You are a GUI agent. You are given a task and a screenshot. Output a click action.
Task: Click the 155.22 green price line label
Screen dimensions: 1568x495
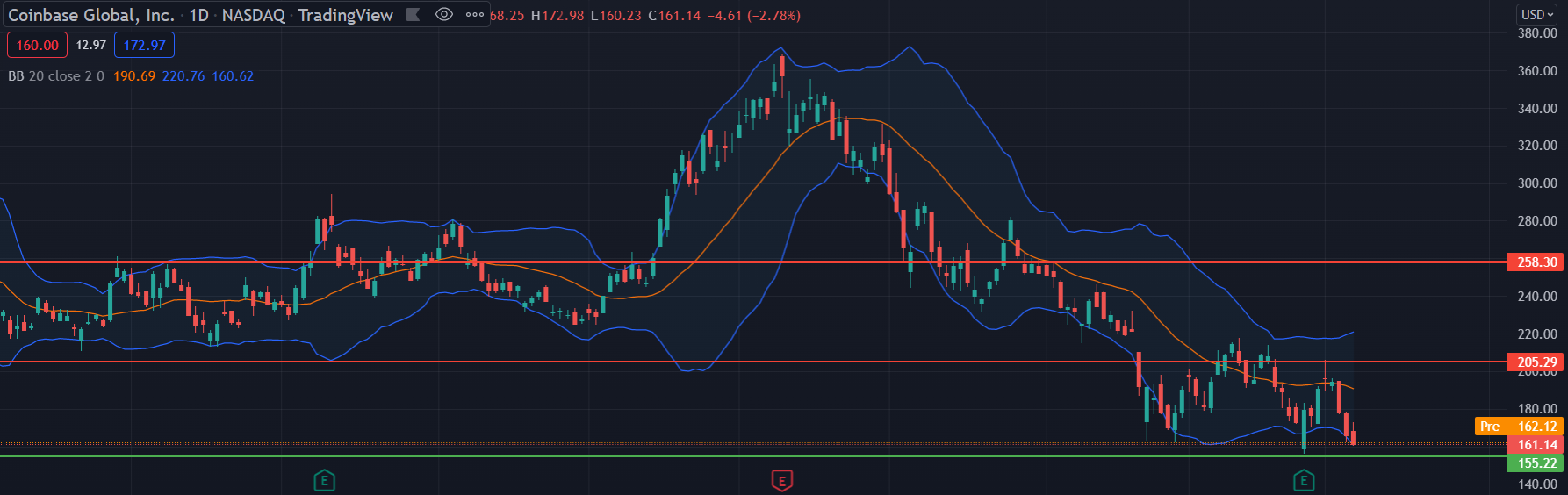pyautogui.click(x=1536, y=463)
